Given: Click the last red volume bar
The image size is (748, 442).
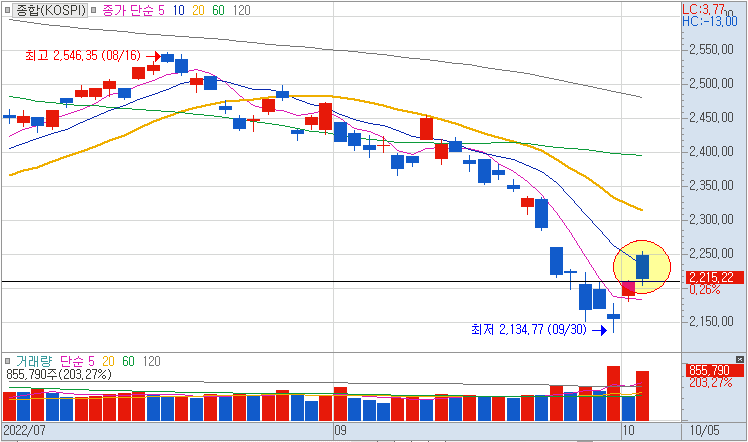Looking at the screenshot, I should tap(642, 396).
